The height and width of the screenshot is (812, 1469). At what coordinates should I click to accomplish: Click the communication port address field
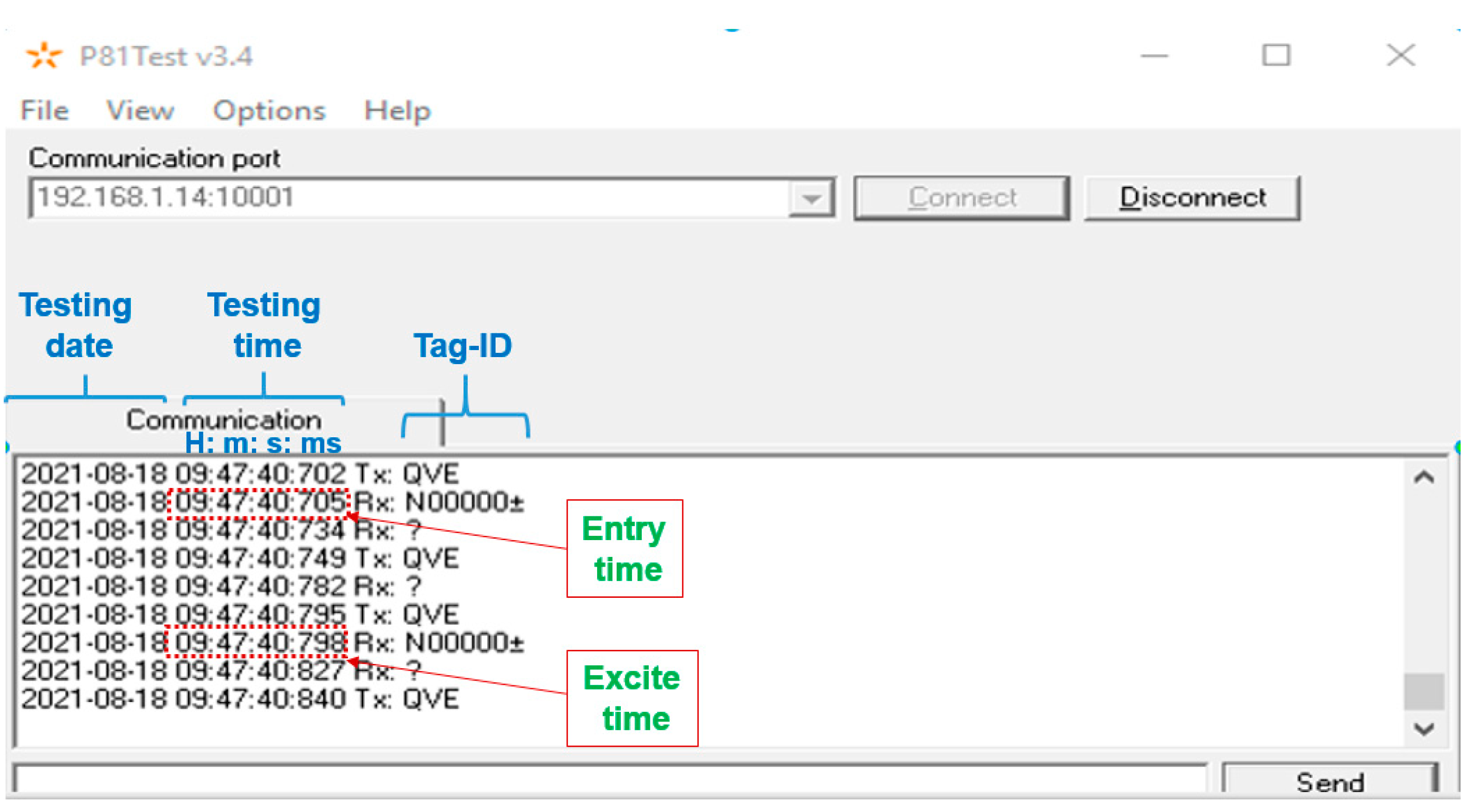[399, 198]
